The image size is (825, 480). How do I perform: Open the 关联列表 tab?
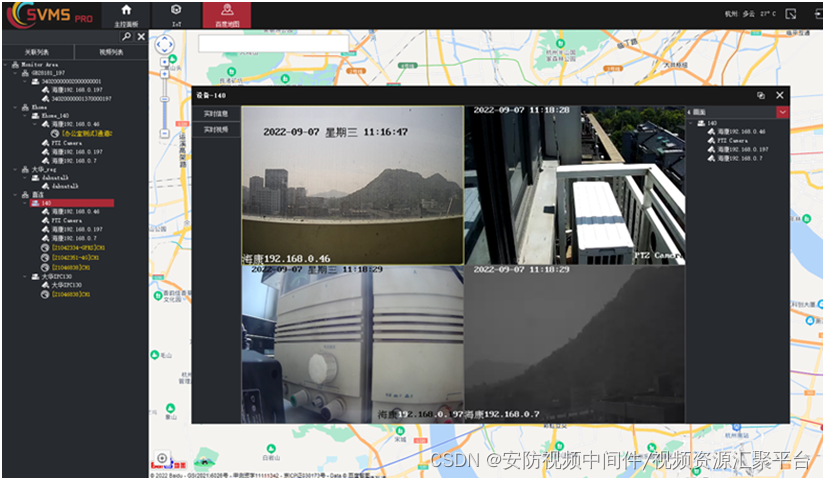coord(37,52)
